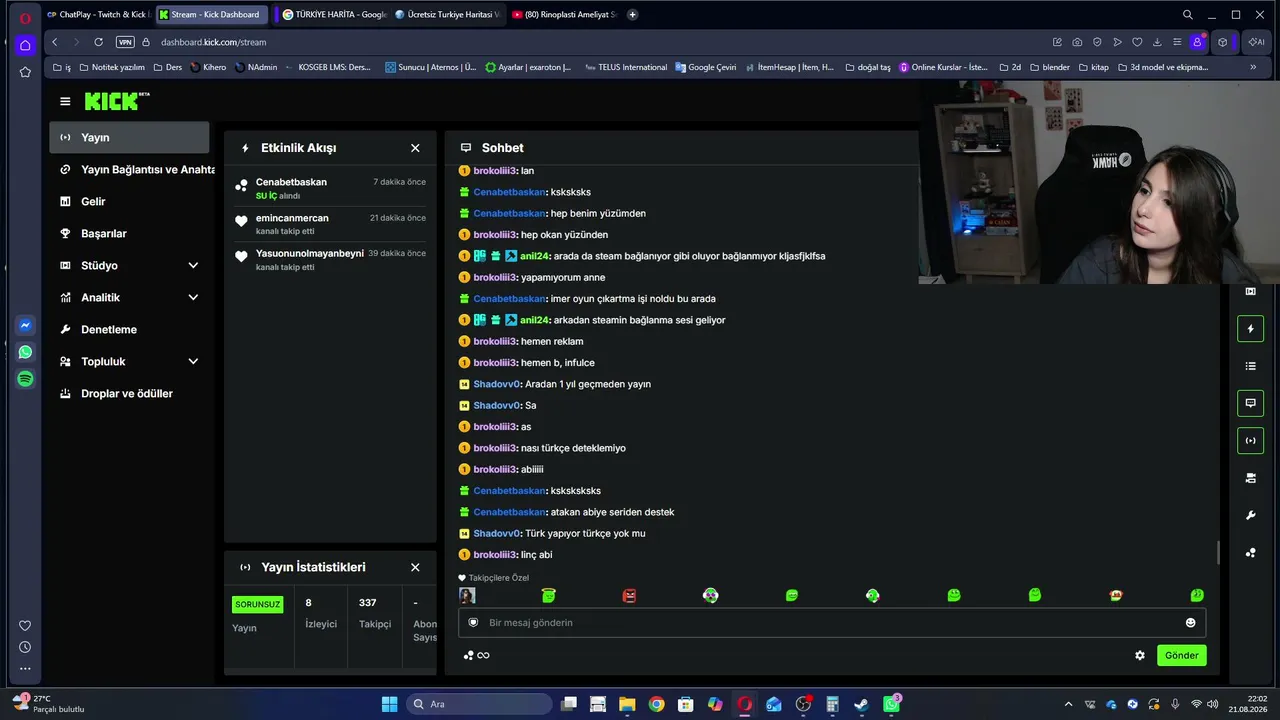Click the list icon in right rail

pyautogui.click(x=1250, y=366)
